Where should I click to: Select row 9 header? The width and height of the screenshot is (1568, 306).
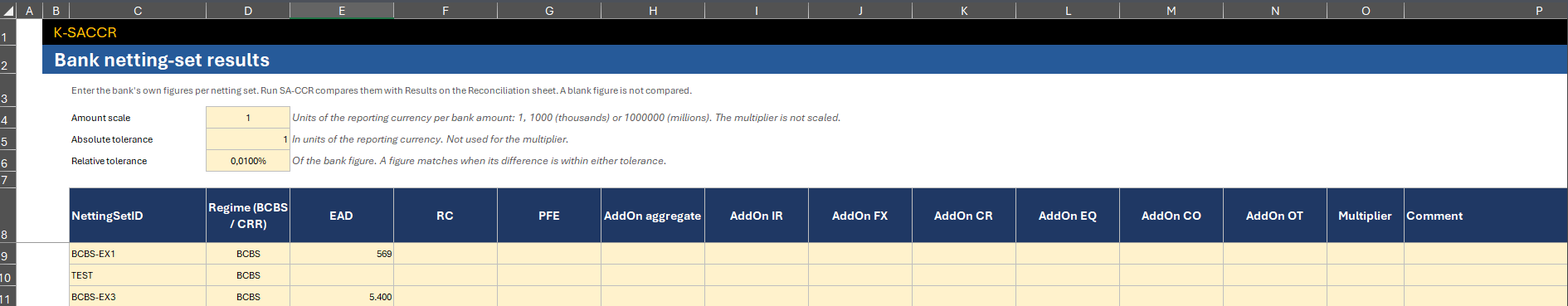(8, 254)
